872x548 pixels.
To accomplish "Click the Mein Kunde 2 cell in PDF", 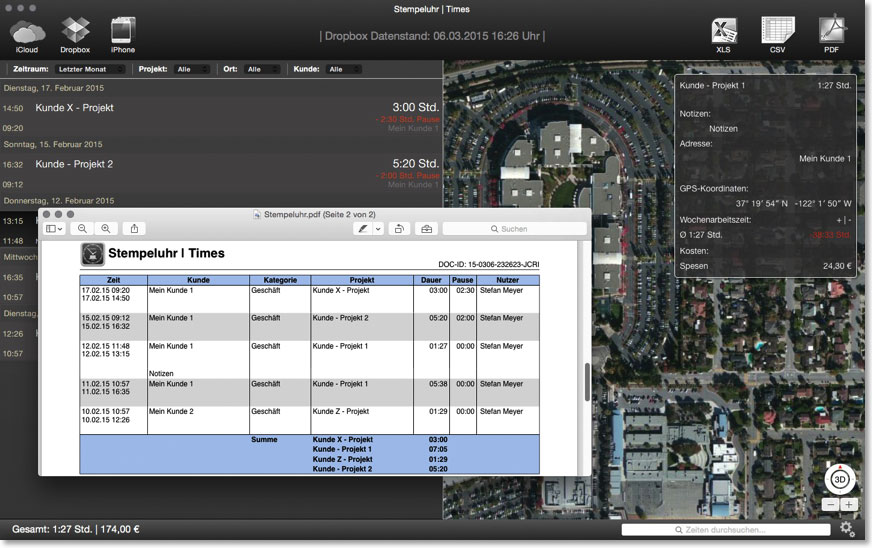I will (x=171, y=411).
